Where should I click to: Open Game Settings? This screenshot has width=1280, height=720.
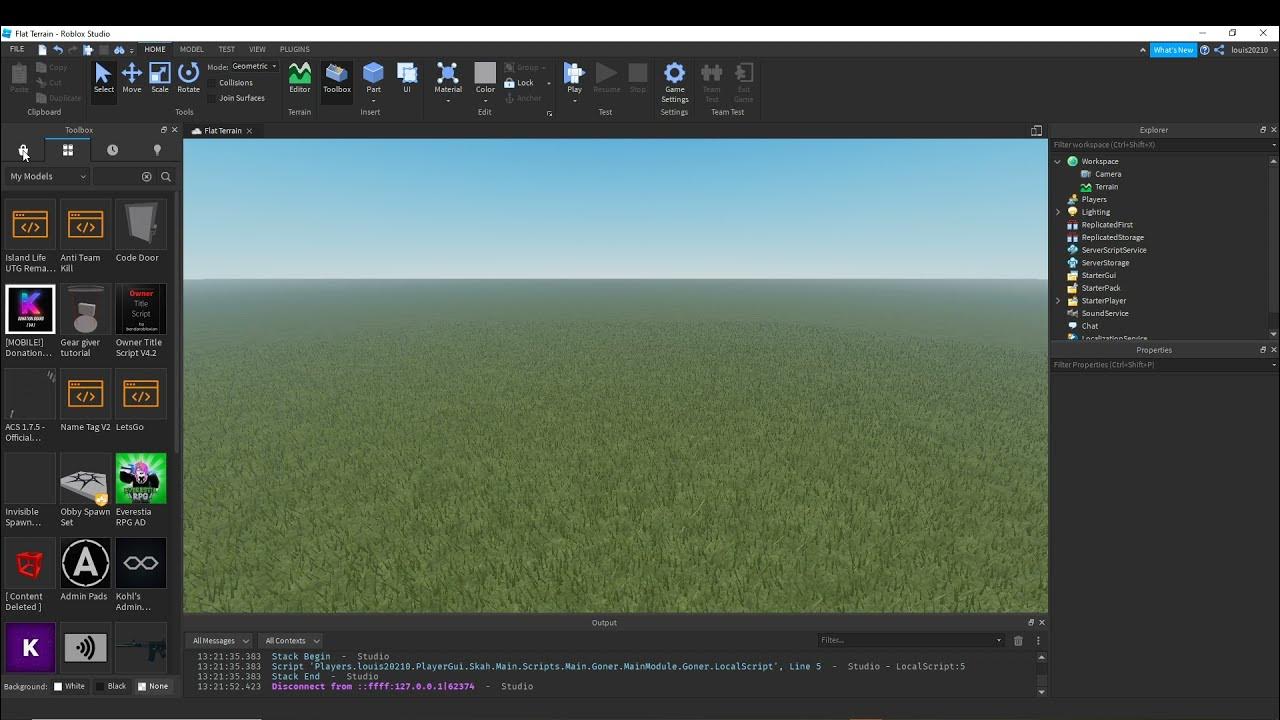pyautogui.click(x=675, y=82)
